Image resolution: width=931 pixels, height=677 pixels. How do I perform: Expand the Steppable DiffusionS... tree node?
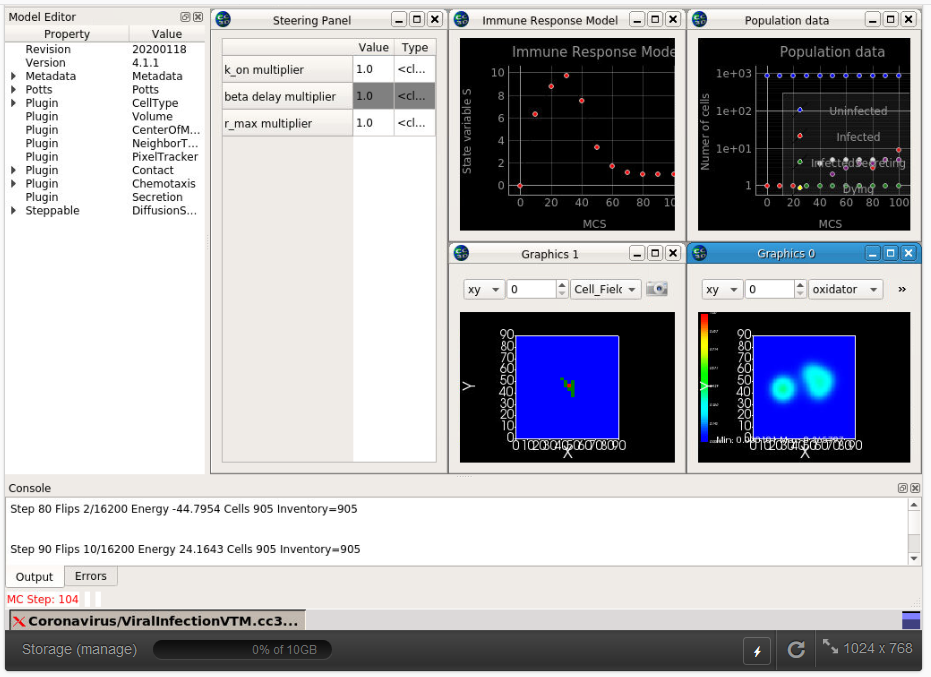point(14,211)
